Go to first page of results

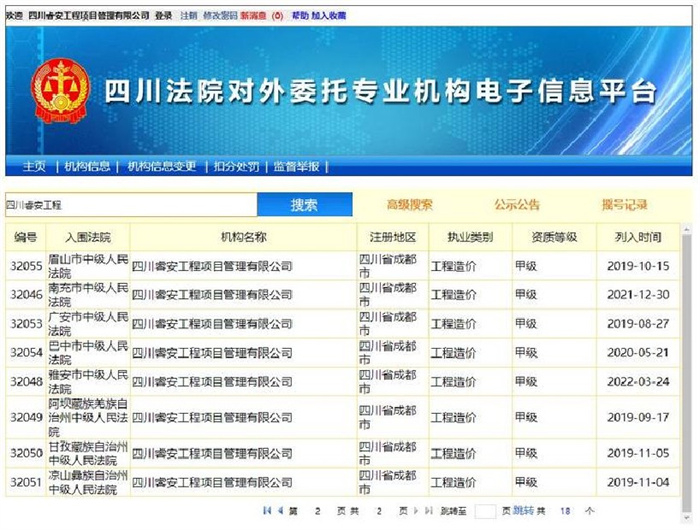[267, 510]
